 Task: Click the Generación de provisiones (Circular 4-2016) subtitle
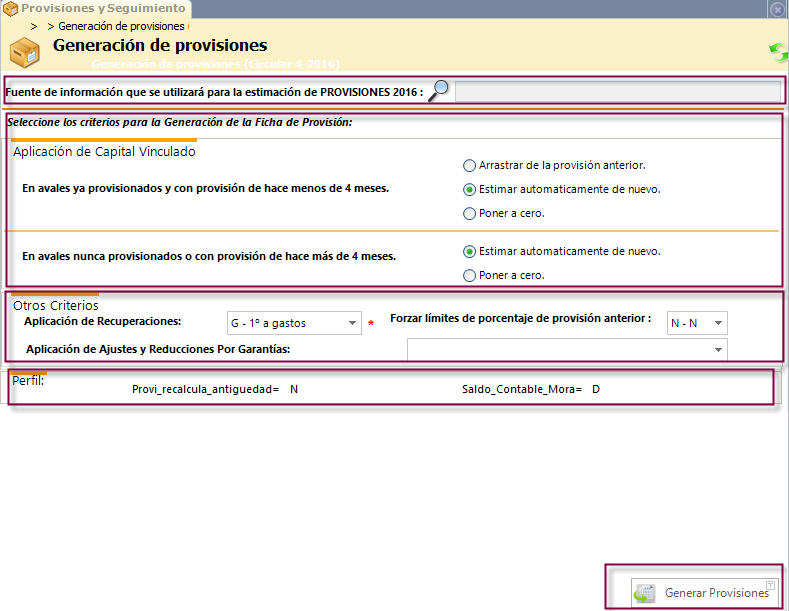[x=216, y=64]
